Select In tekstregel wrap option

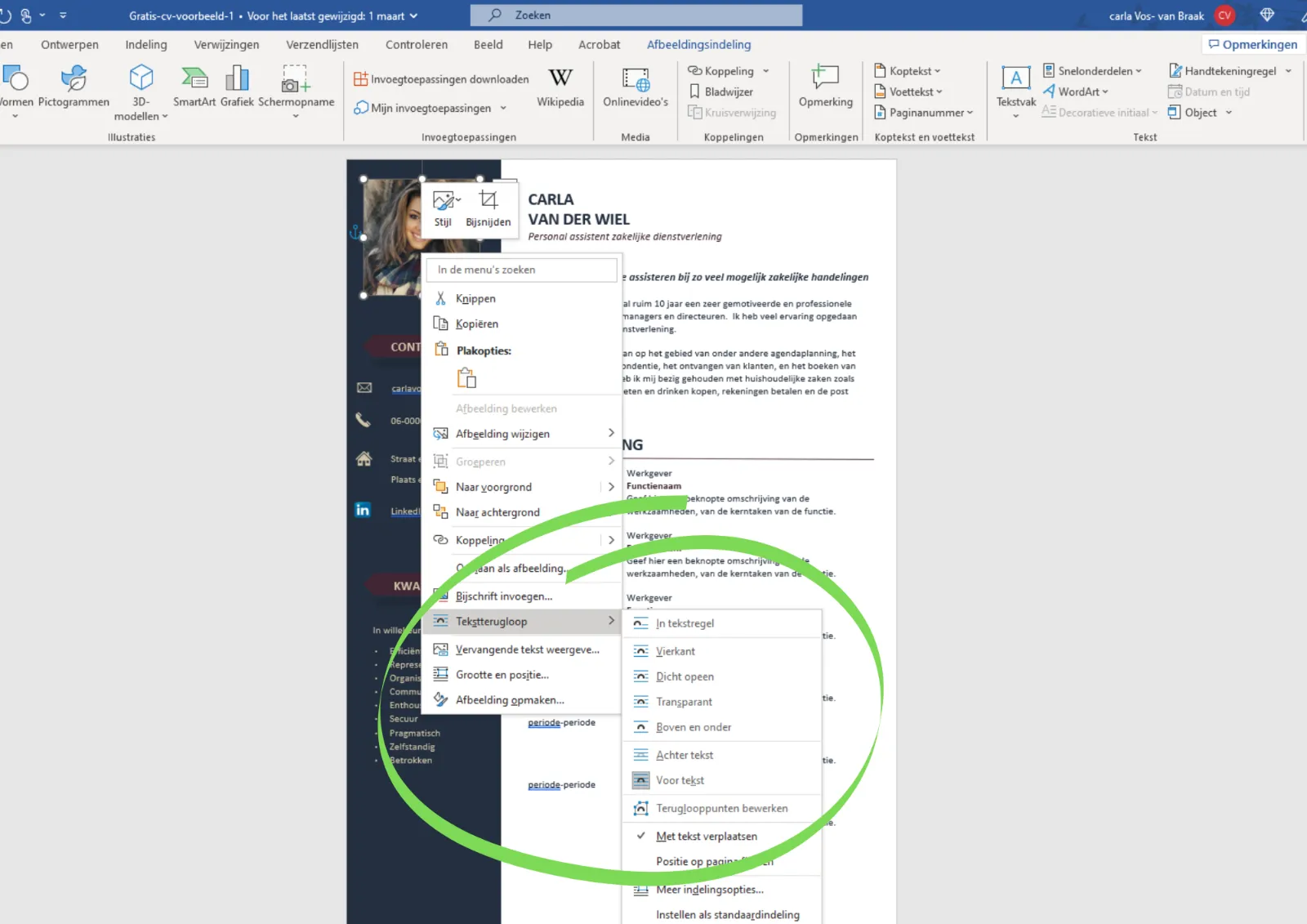tap(685, 623)
